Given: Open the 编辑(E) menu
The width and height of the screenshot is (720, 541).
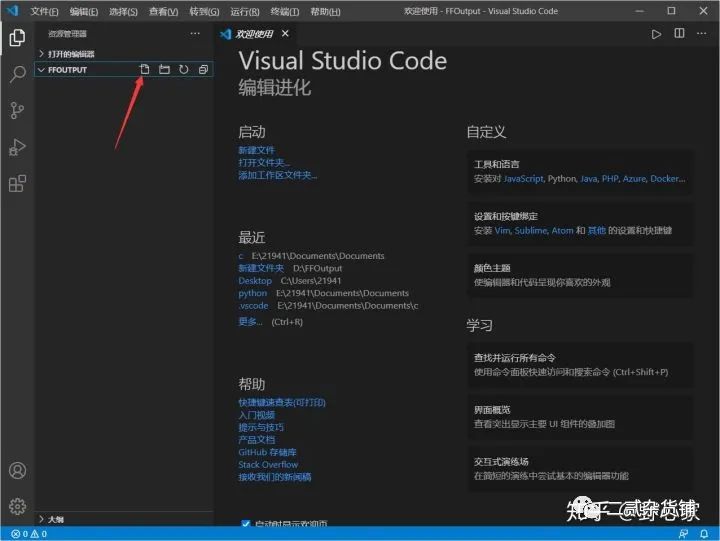Looking at the screenshot, I should [84, 11].
